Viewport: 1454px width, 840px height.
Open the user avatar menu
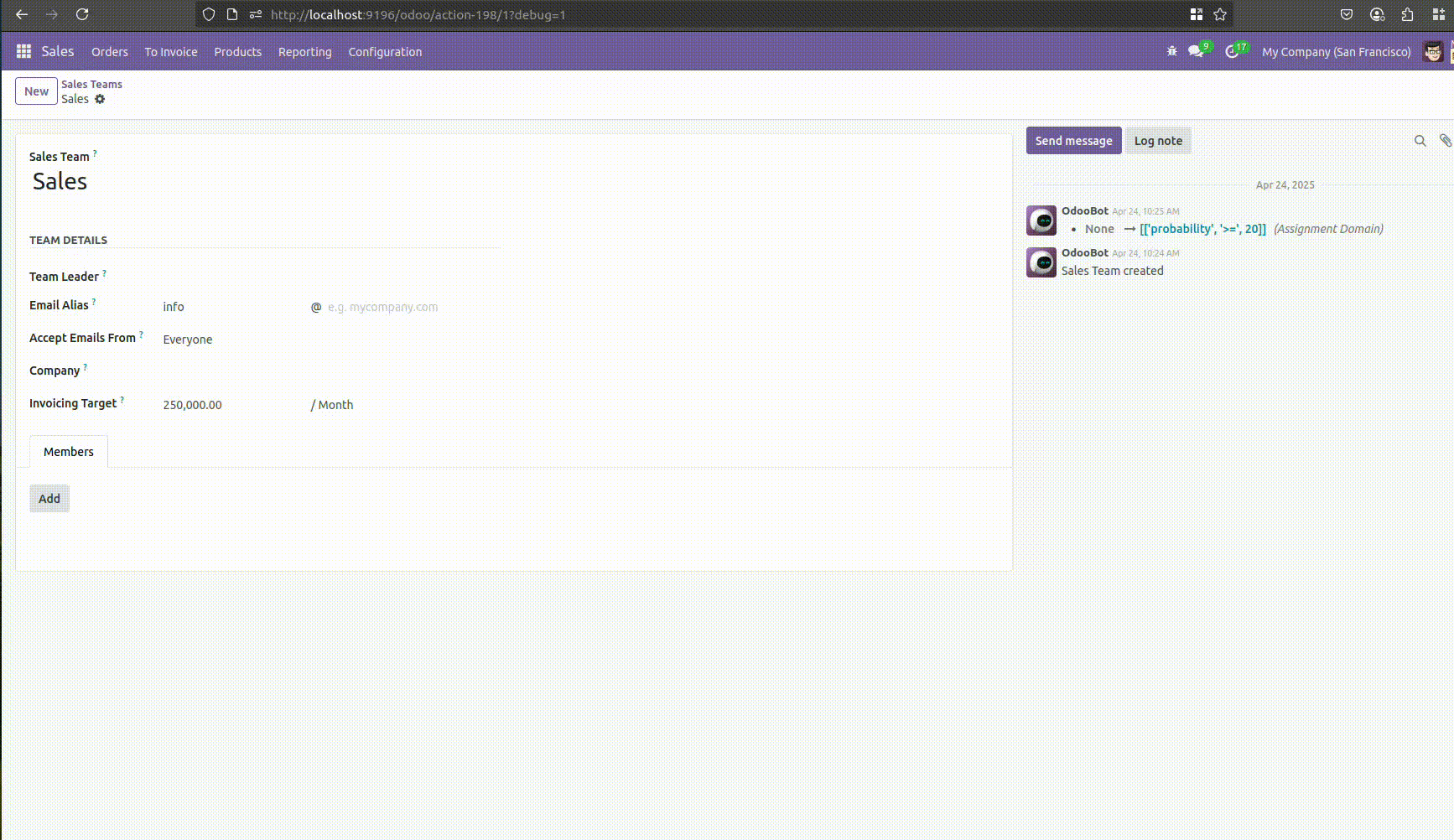1433,51
